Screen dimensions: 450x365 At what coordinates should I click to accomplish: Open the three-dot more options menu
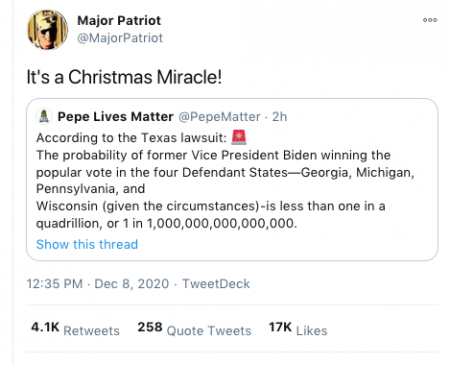[430, 20]
